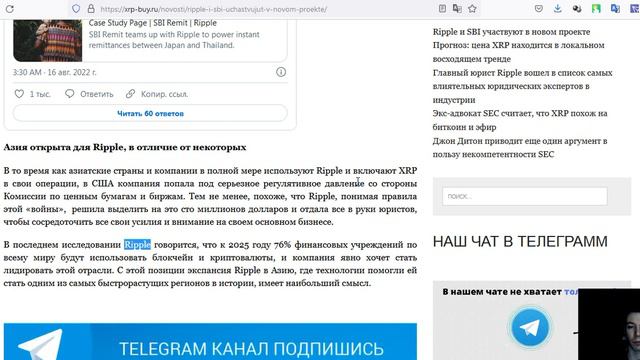Open link Экс-адвокат SEC считает, что XRP похож
The image size is (640, 360).
tap(520, 120)
